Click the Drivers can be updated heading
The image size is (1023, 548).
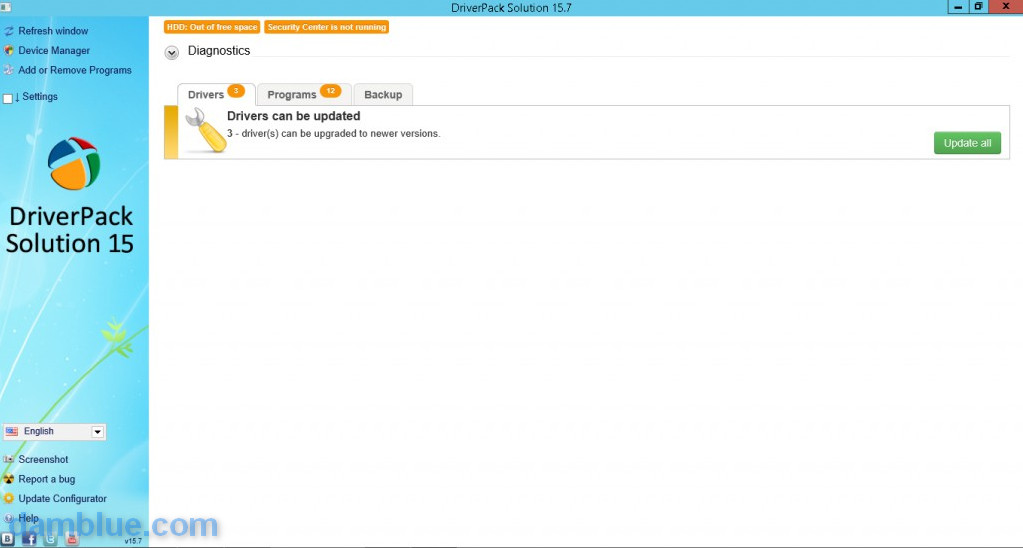294,116
